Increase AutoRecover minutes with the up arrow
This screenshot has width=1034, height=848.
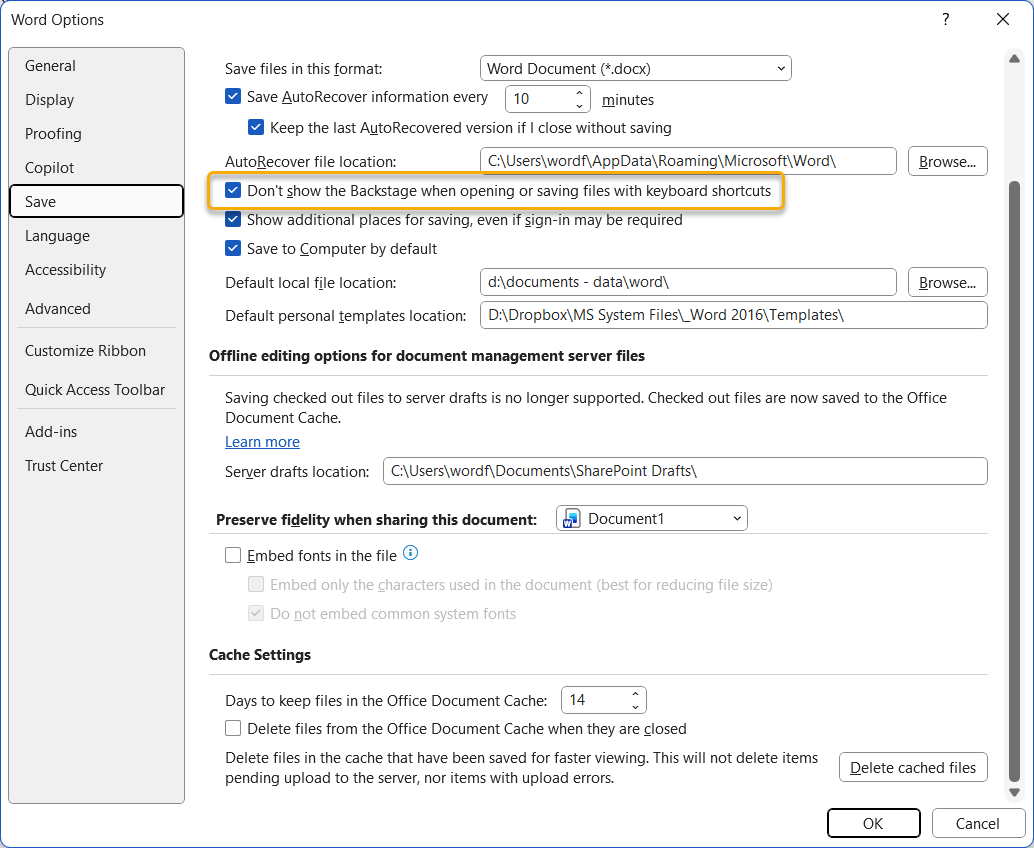click(579, 93)
